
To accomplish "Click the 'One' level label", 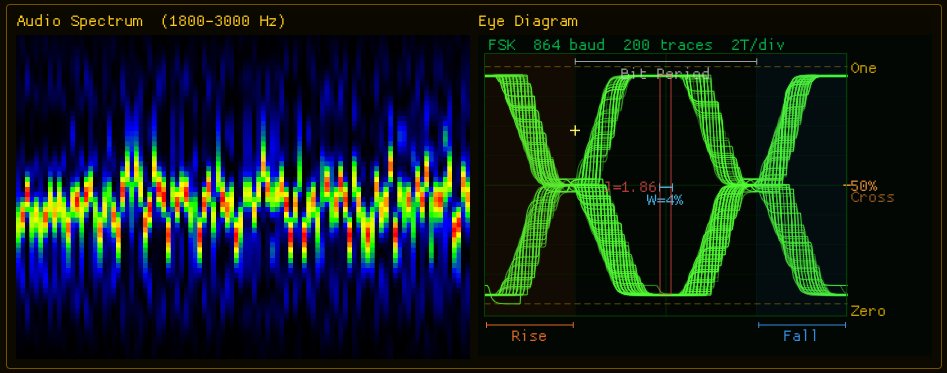I will click(863, 68).
